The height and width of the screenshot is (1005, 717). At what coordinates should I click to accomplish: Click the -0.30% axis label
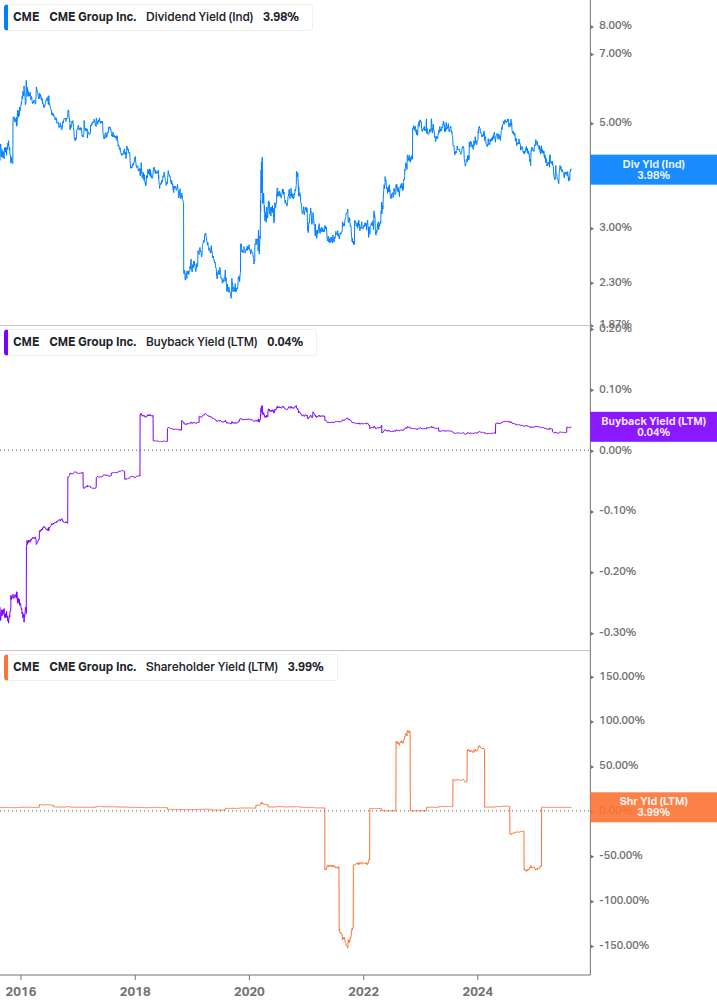pyautogui.click(x=618, y=633)
